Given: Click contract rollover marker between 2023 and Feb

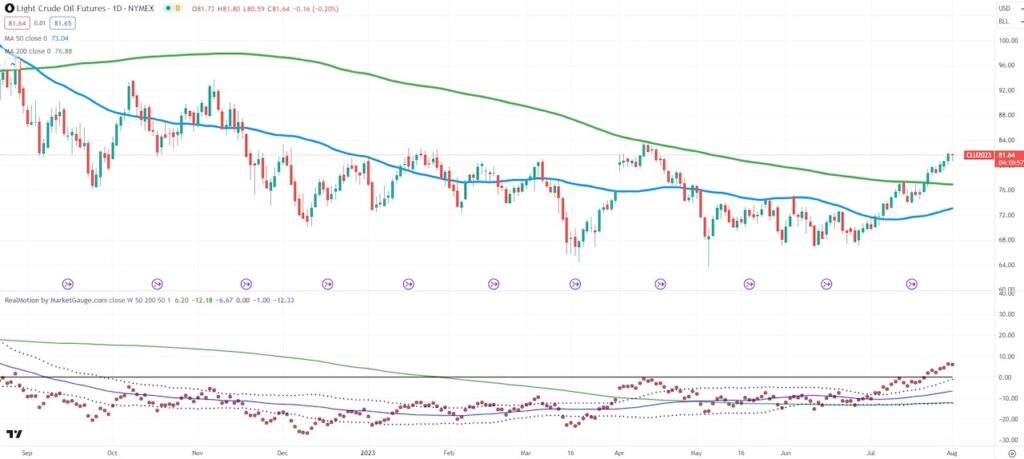Looking at the screenshot, I should click(x=408, y=284).
